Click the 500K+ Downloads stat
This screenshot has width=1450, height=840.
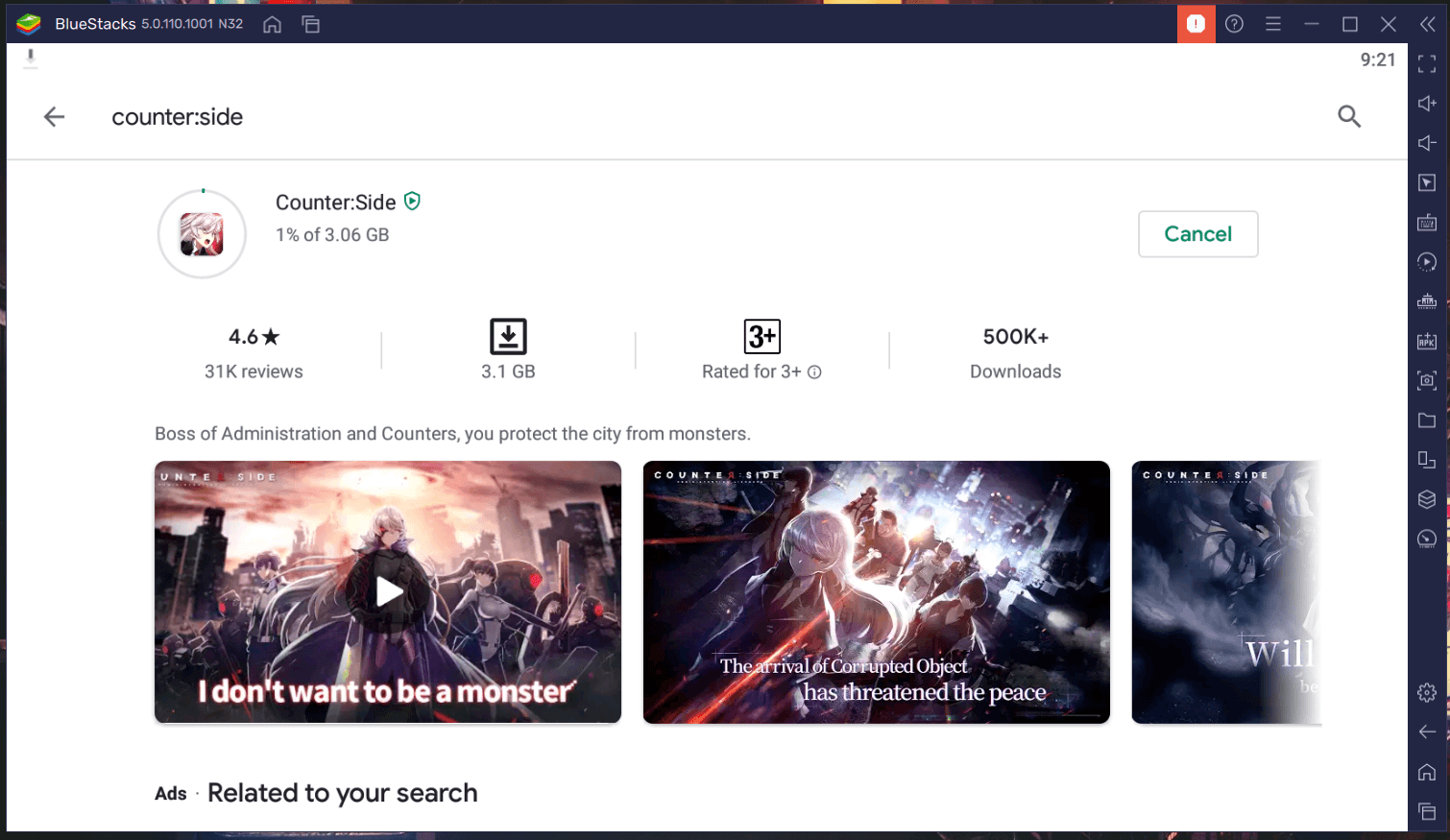point(1015,352)
